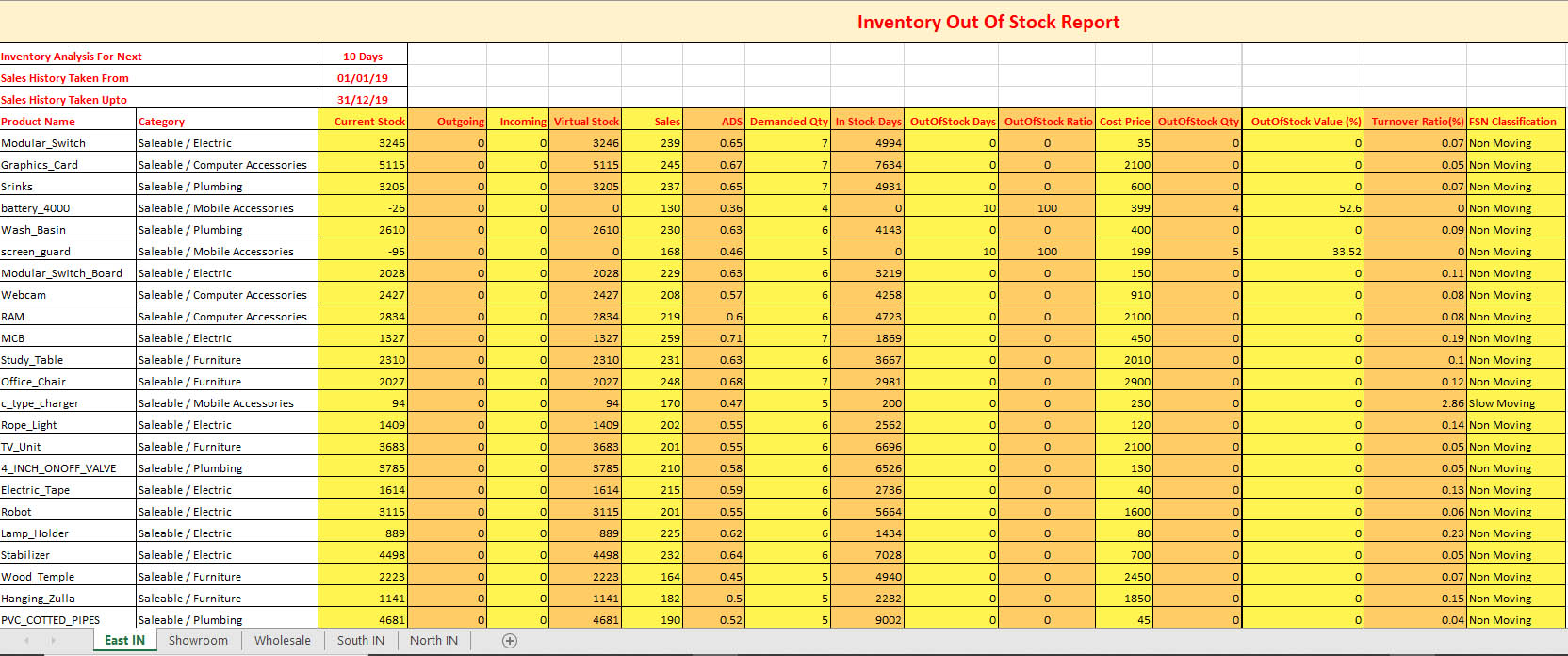Open the Showroom sheet tab
1568x656 pixels.
[198, 641]
